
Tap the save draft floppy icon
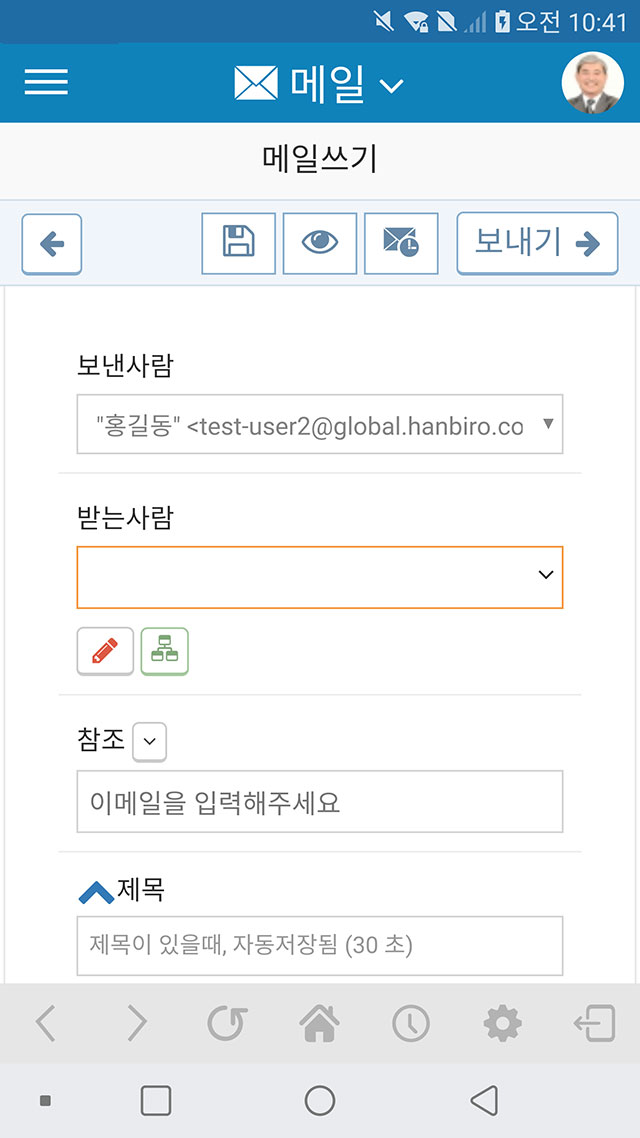point(239,243)
